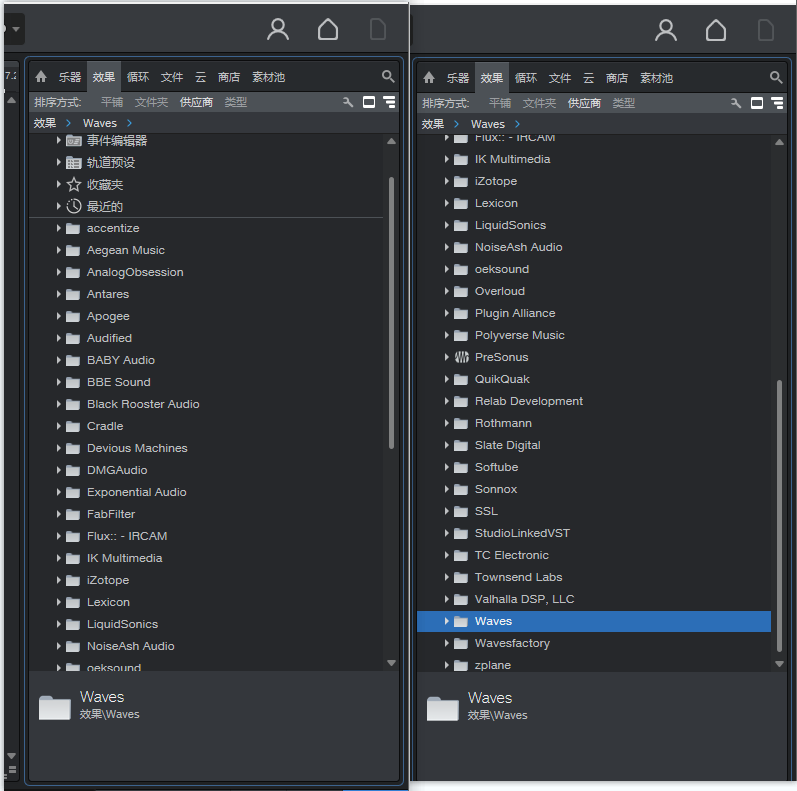This screenshot has width=797, height=791.
Task: Expand the FabFilter folder arrow
Action: click(x=59, y=514)
